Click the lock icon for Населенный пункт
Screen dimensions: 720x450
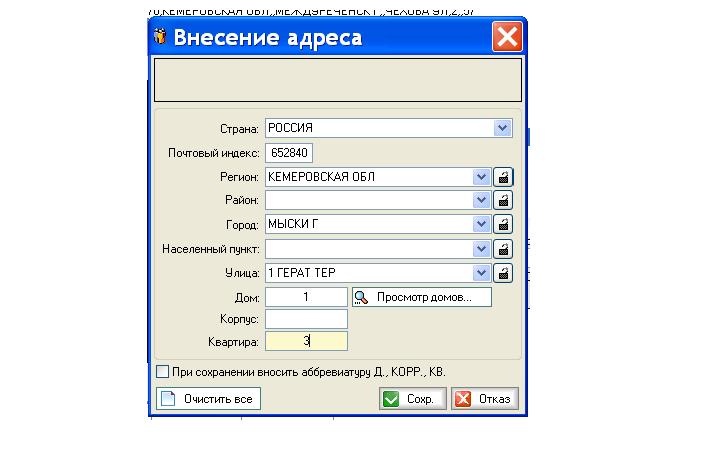504,249
